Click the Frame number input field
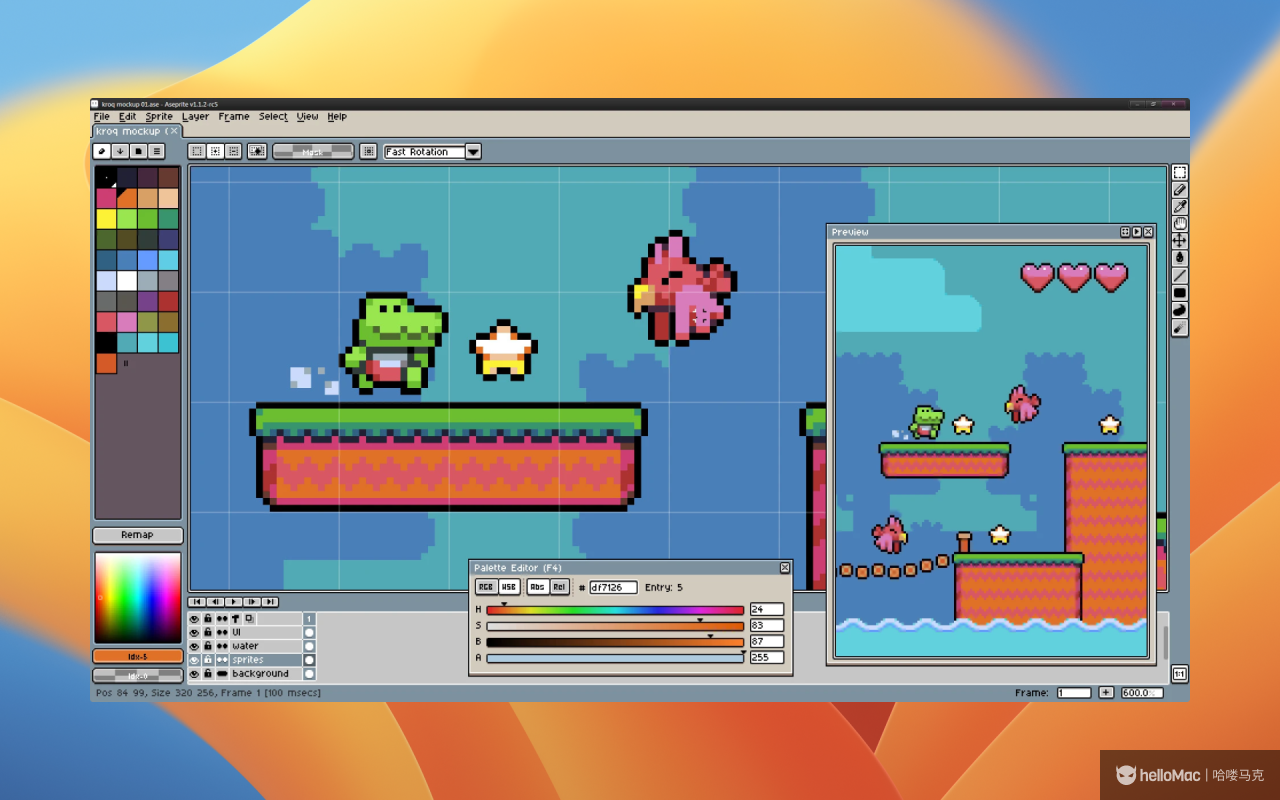The height and width of the screenshot is (800, 1280). click(1074, 692)
